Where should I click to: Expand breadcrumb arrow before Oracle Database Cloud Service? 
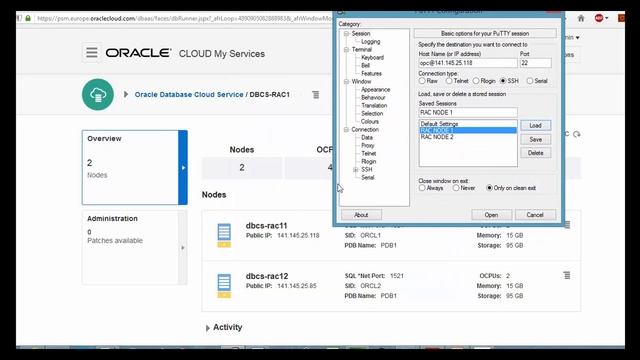(126, 94)
